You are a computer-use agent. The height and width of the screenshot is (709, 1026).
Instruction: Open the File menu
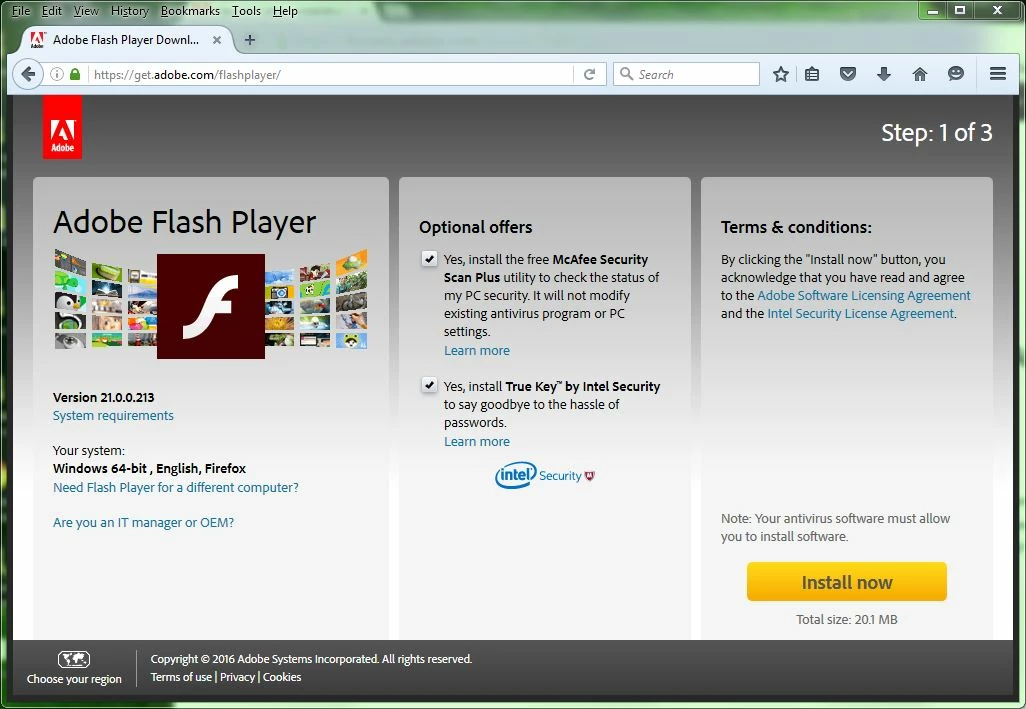(x=21, y=11)
